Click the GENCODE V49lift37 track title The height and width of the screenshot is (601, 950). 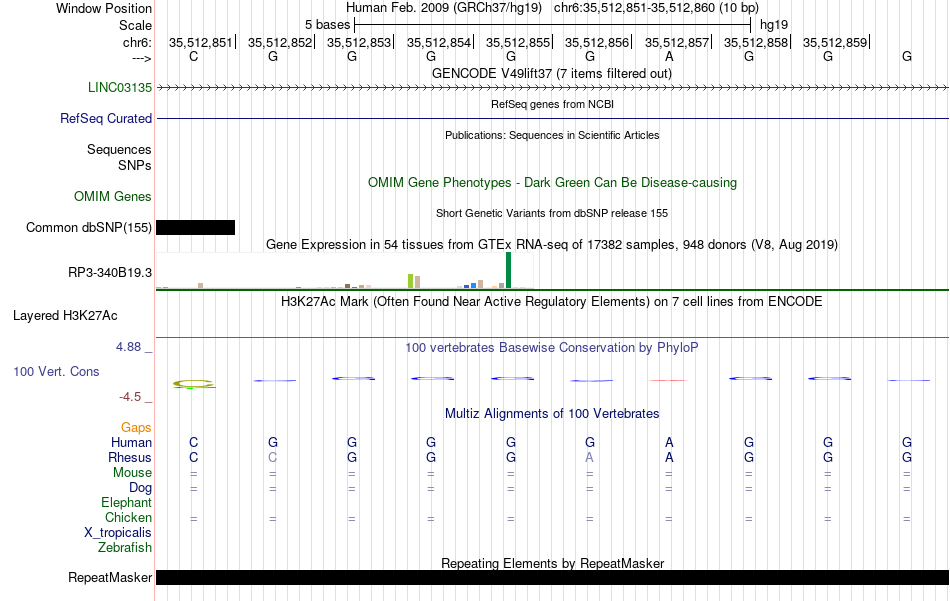[x=552, y=73]
